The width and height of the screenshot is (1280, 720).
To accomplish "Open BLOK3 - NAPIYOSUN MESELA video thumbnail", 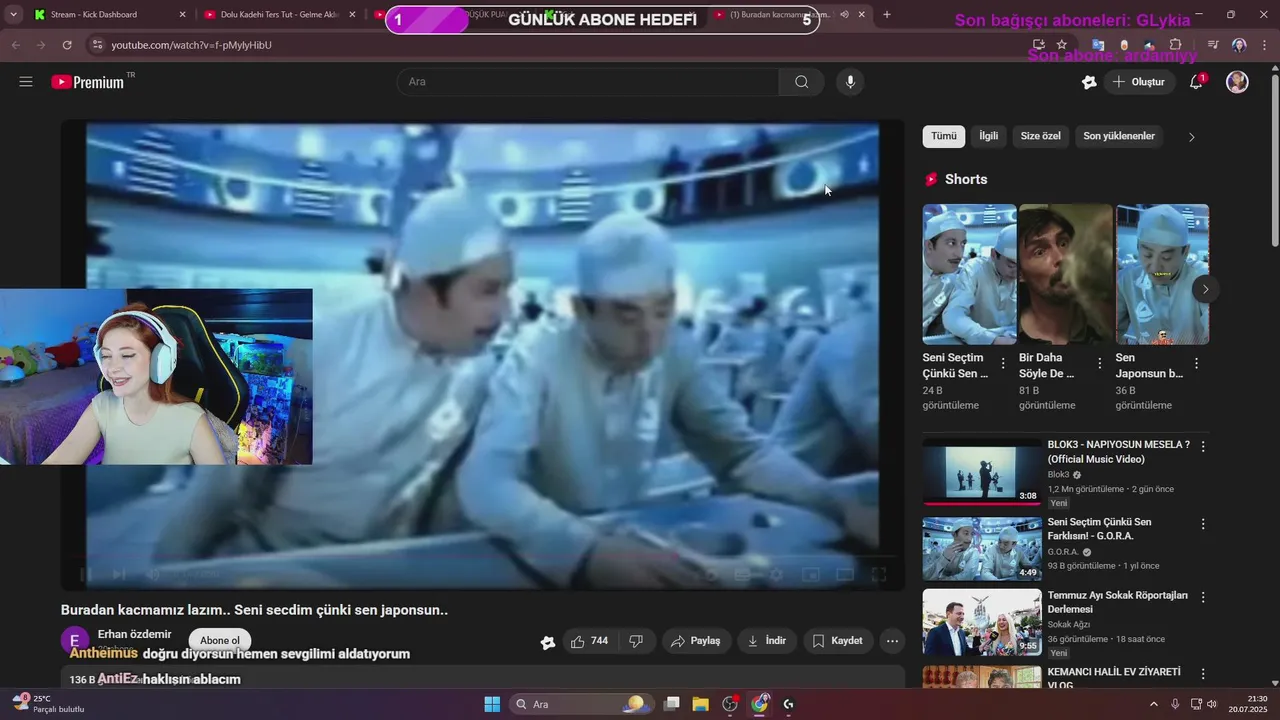I will coord(982,472).
